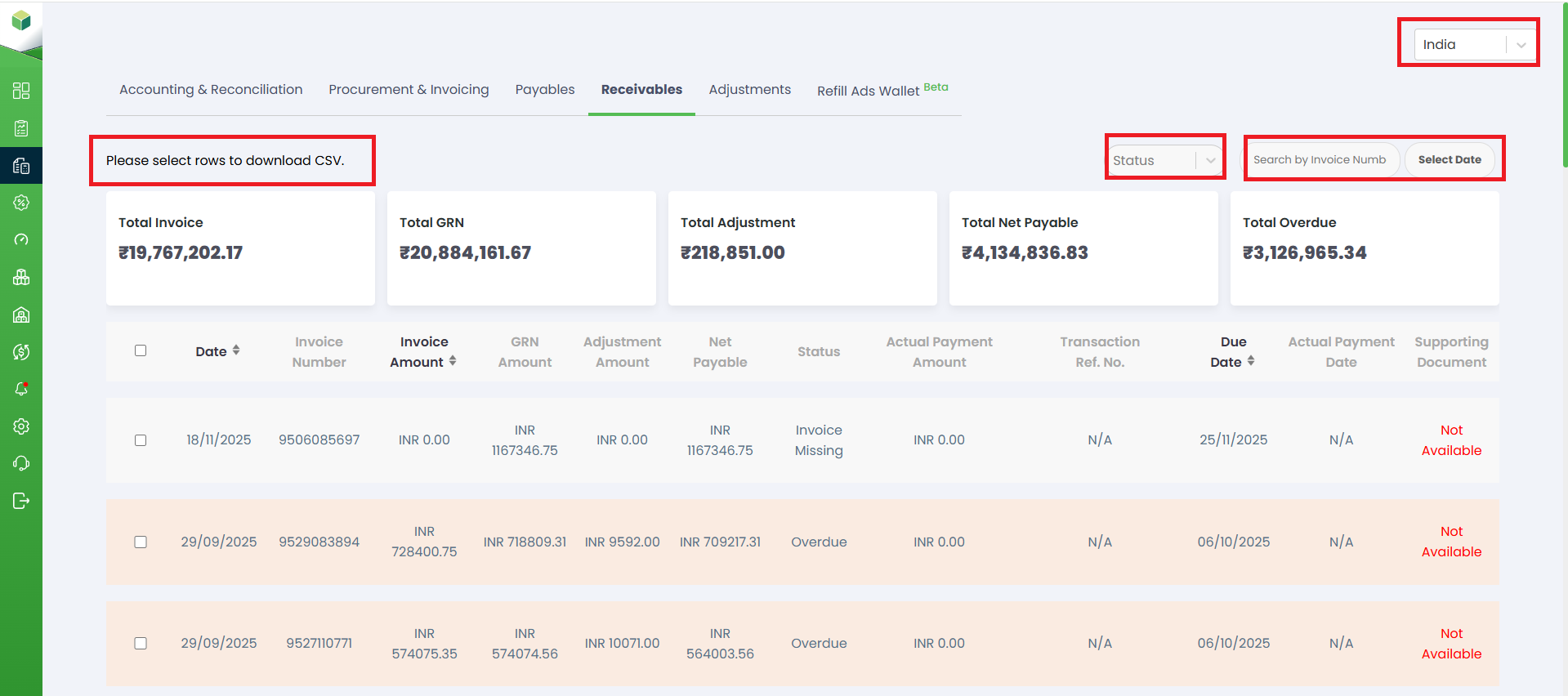The width and height of the screenshot is (1568, 696).
Task: Click the warehouse icon in sidebar
Action: 21,315
